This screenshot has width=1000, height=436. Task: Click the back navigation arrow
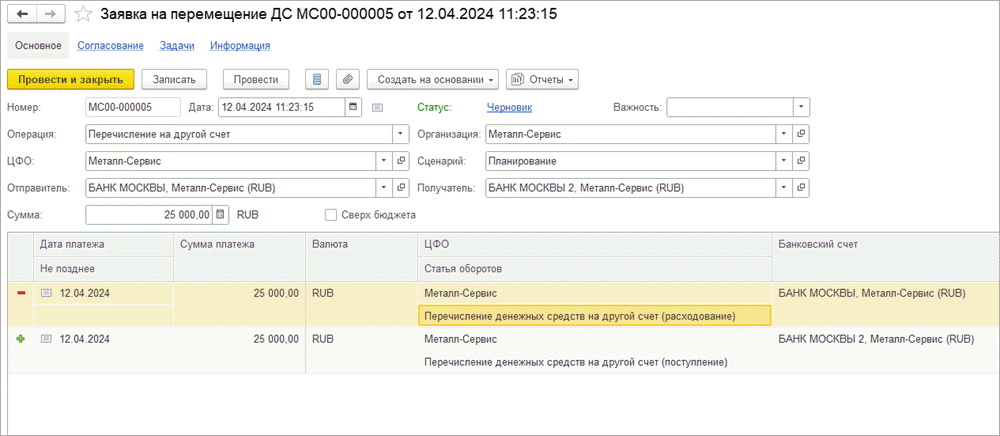tap(23, 15)
